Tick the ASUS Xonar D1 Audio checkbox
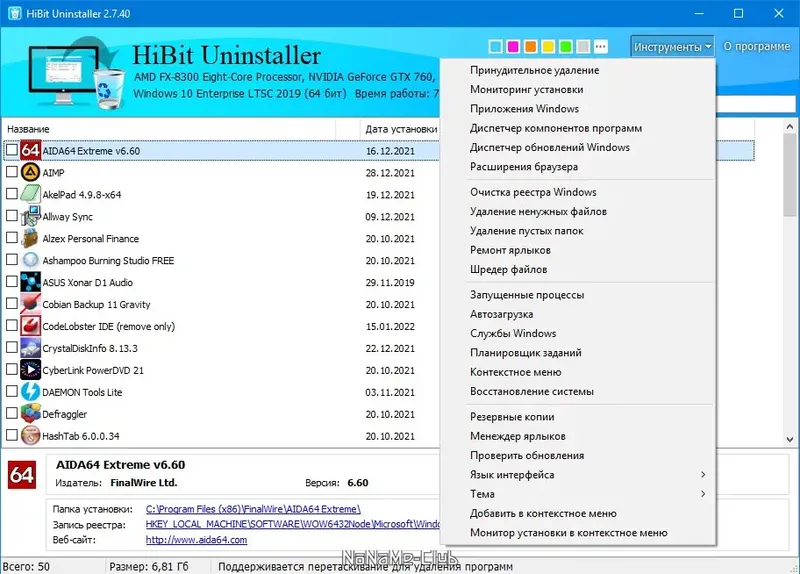 click(x=11, y=282)
